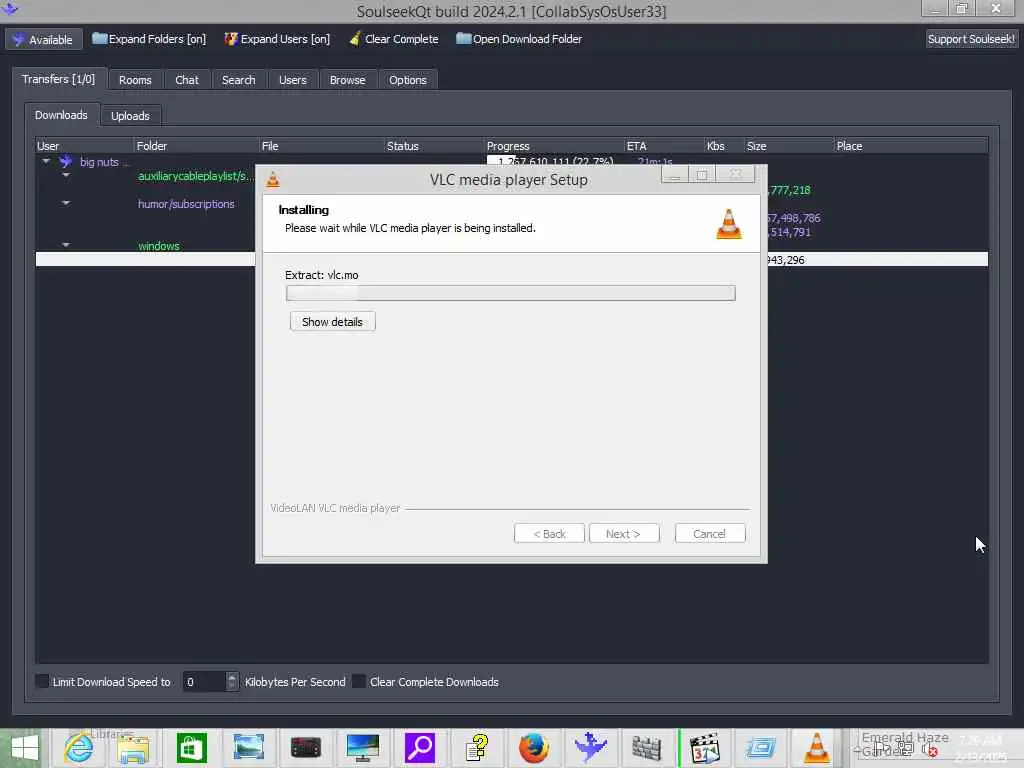This screenshot has height=768, width=1024.
Task: Open the Search tab
Action: pyautogui.click(x=238, y=80)
